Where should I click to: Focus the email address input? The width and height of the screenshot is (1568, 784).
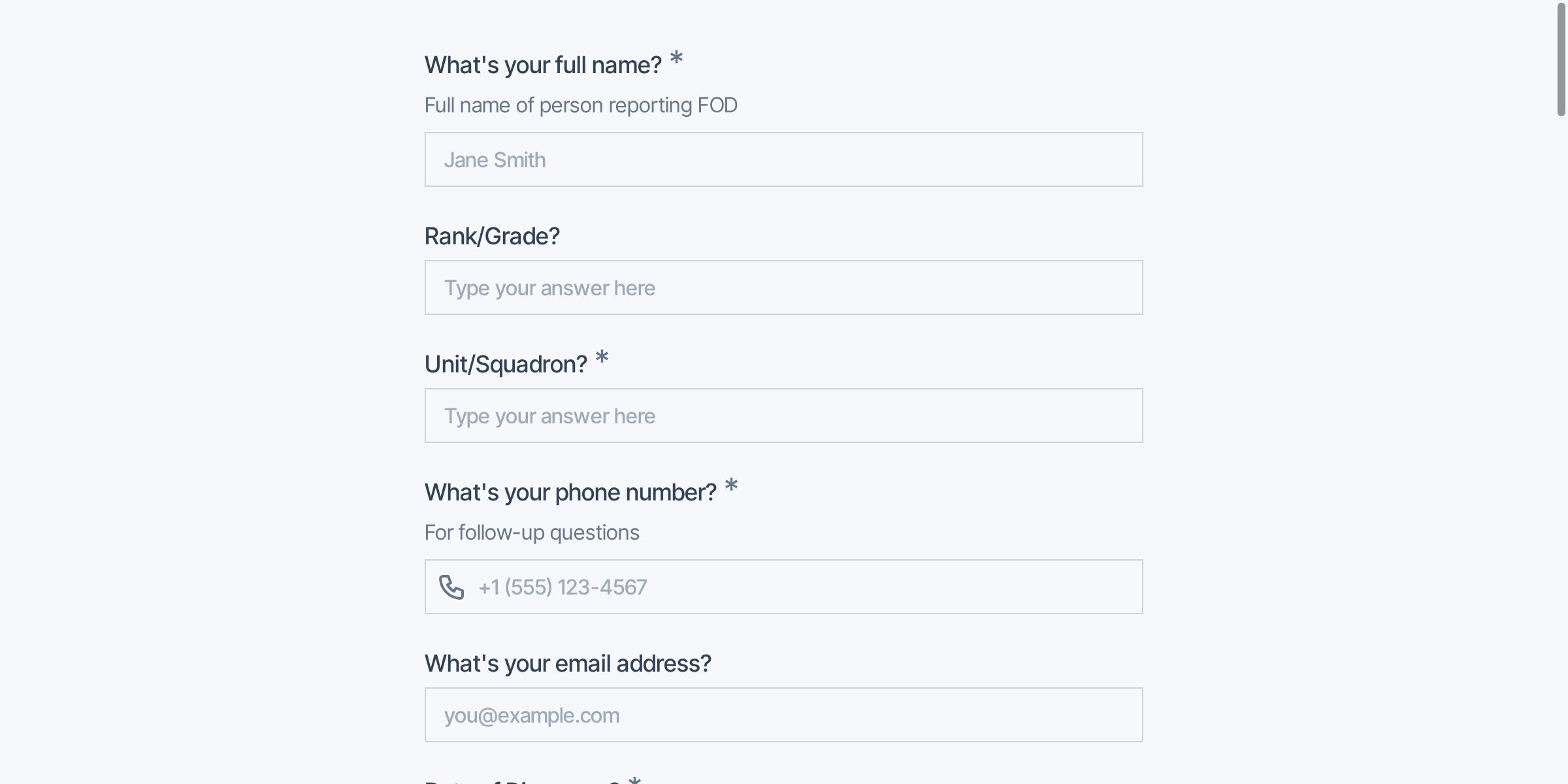click(x=783, y=715)
